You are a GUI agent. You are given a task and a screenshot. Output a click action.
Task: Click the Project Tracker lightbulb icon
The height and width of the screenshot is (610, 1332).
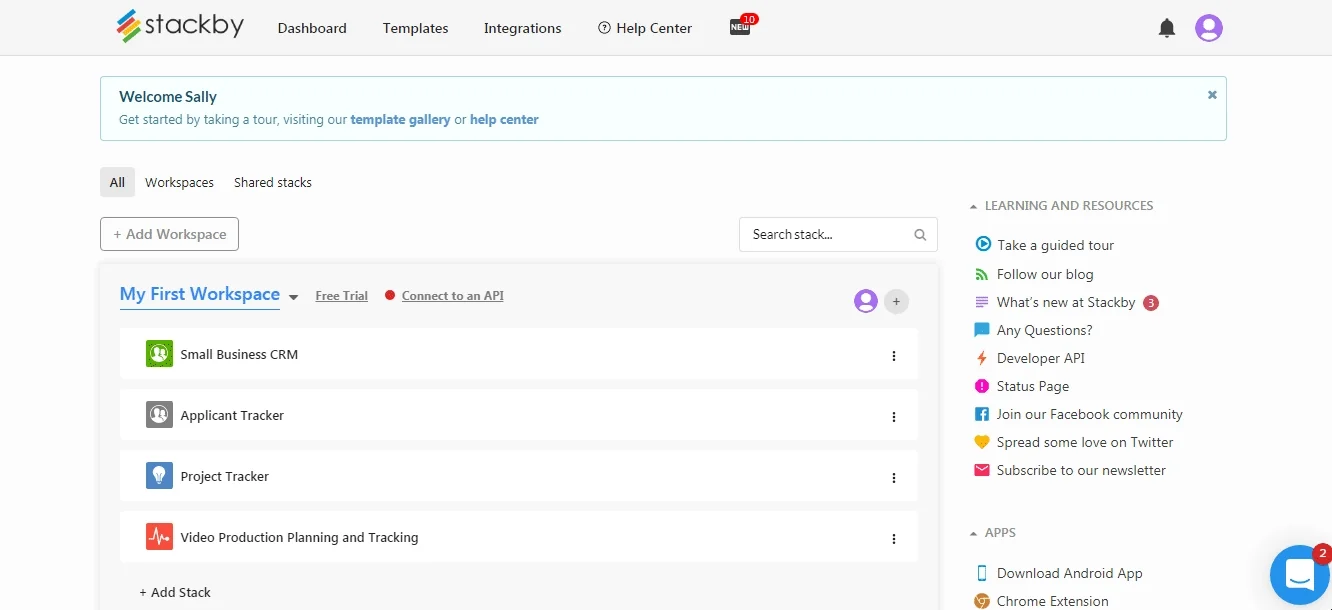[159, 476]
